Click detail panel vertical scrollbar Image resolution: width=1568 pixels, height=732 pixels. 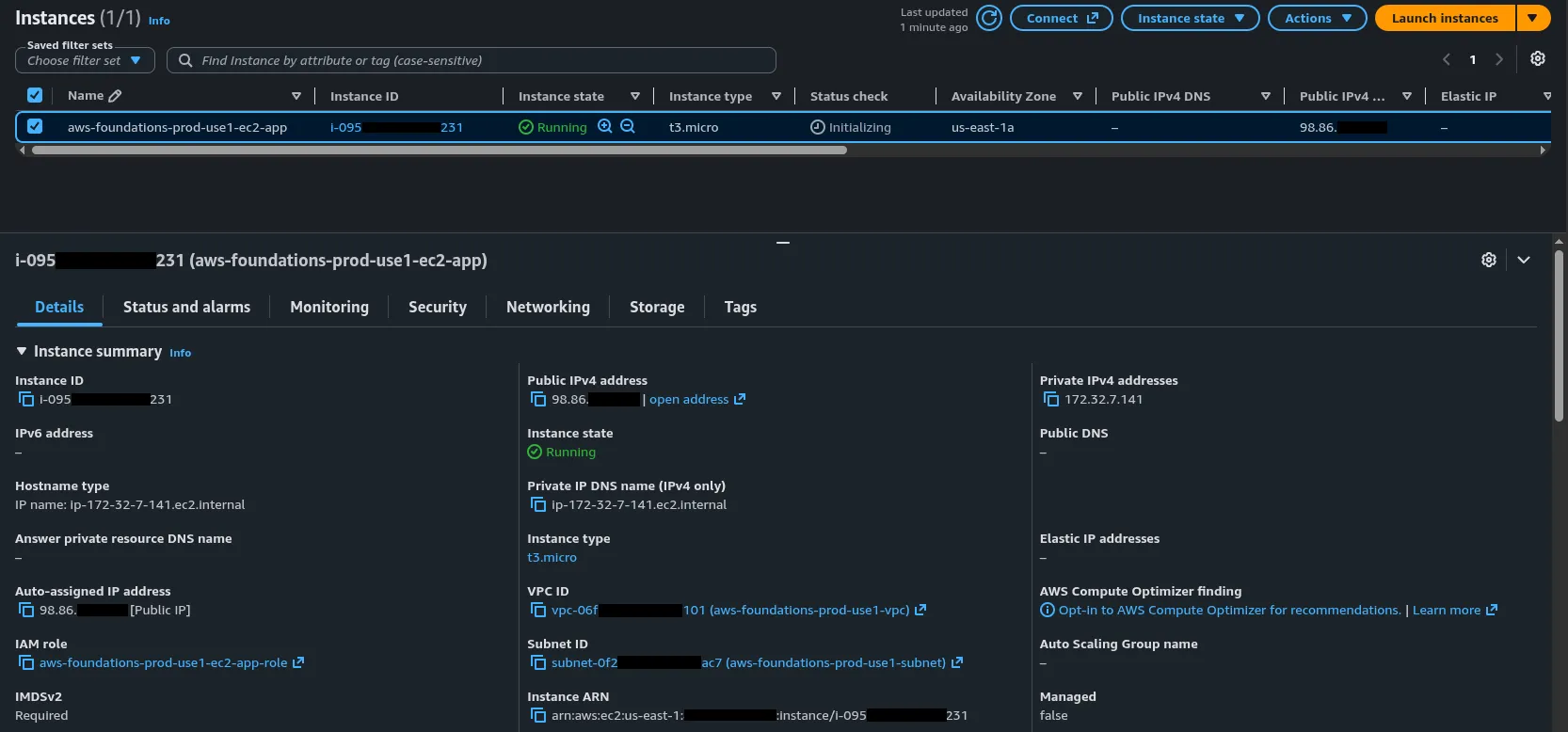(1559, 335)
